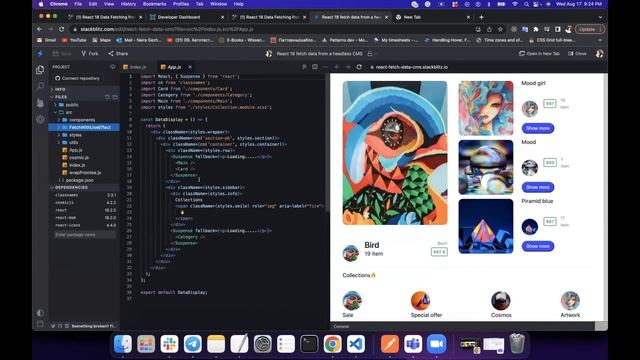Click the large Bird artwork image
The image size is (640, 360).
tap(395, 153)
